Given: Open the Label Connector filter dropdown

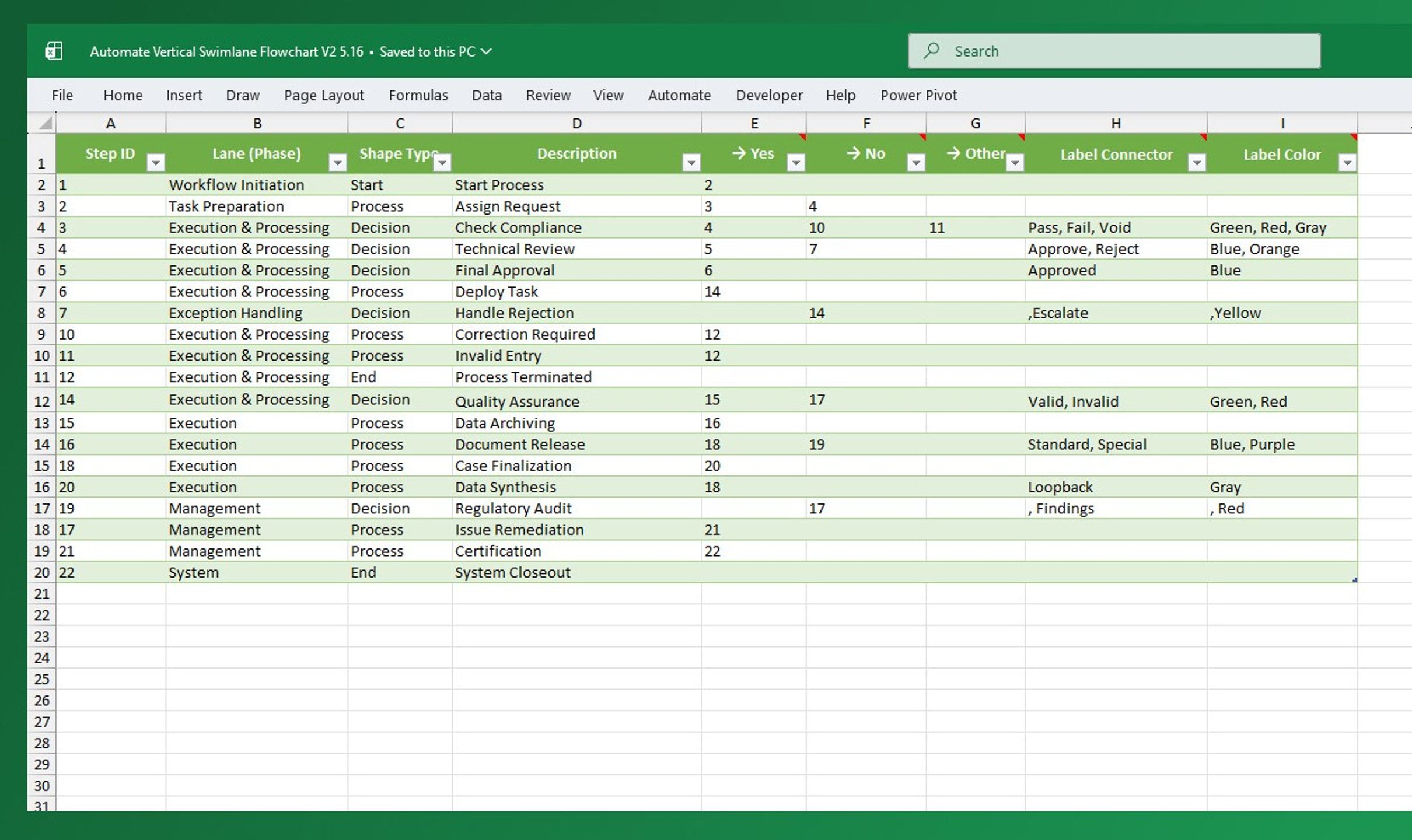Looking at the screenshot, I should tap(1197, 162).
